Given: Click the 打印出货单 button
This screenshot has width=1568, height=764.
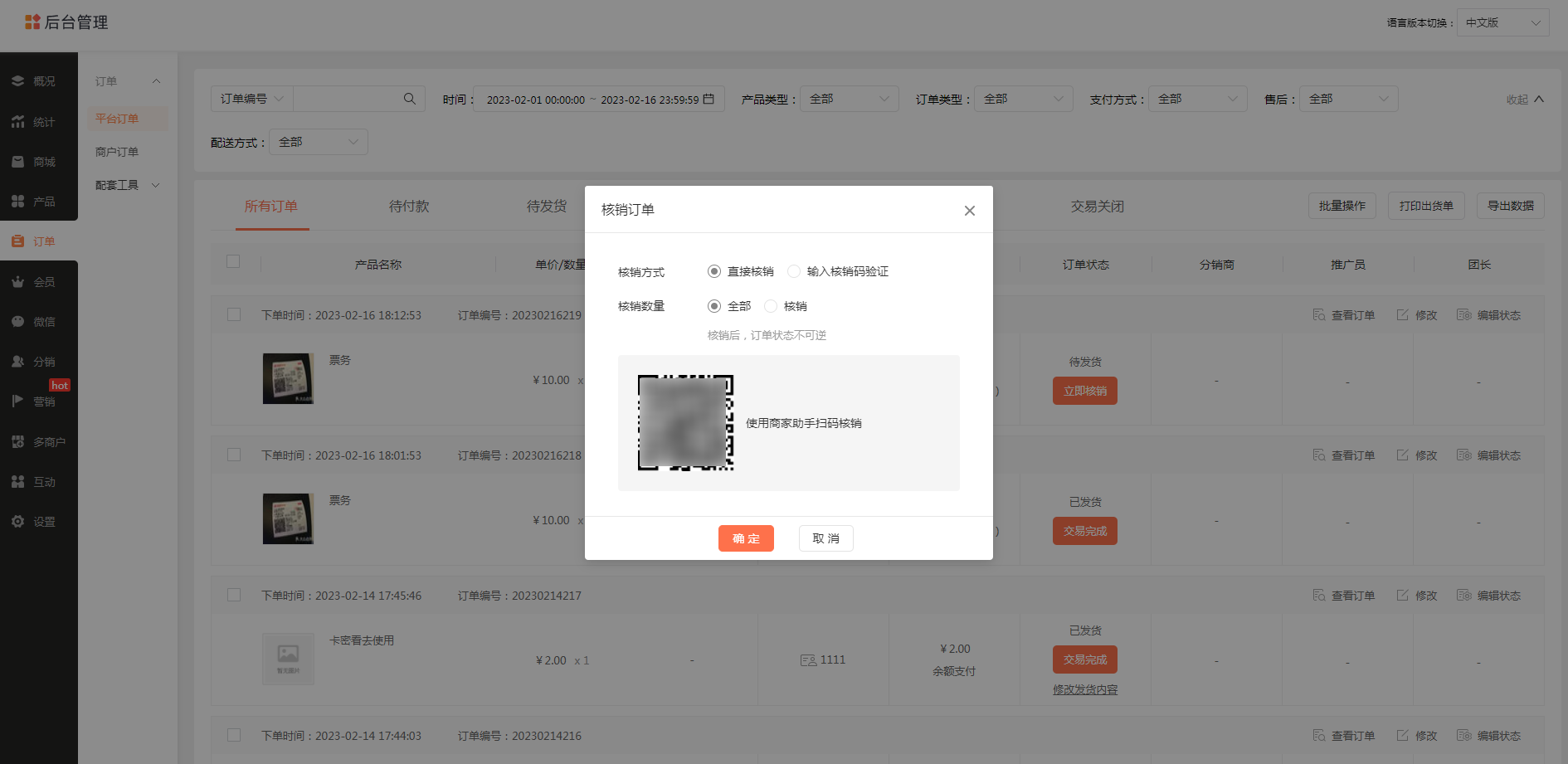Looking at the screenshot, I should [x=1426, y=206].
